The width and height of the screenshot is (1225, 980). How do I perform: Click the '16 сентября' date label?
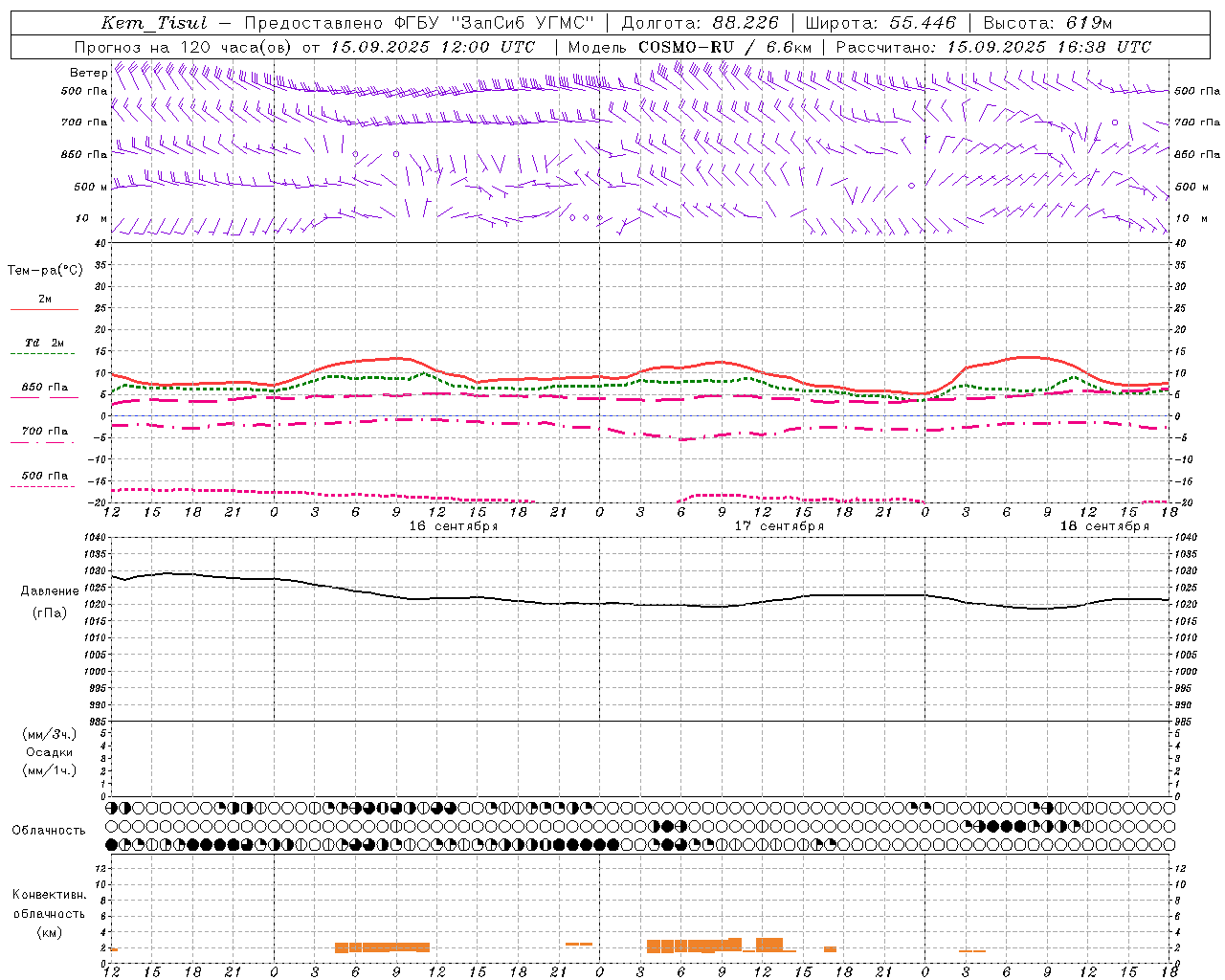pyautogui.click(x=454, y=526)
